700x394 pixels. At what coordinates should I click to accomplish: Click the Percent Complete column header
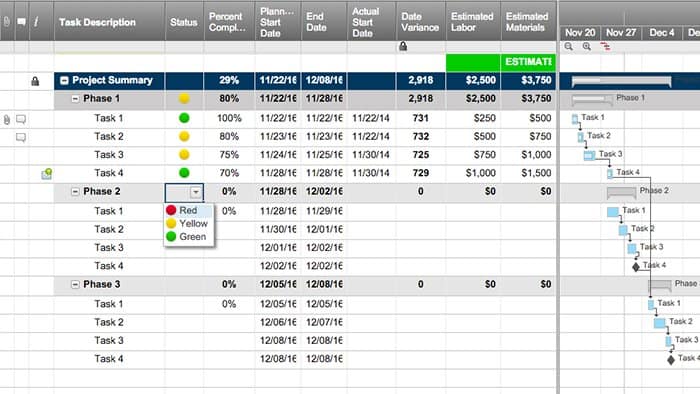point(229,22)
